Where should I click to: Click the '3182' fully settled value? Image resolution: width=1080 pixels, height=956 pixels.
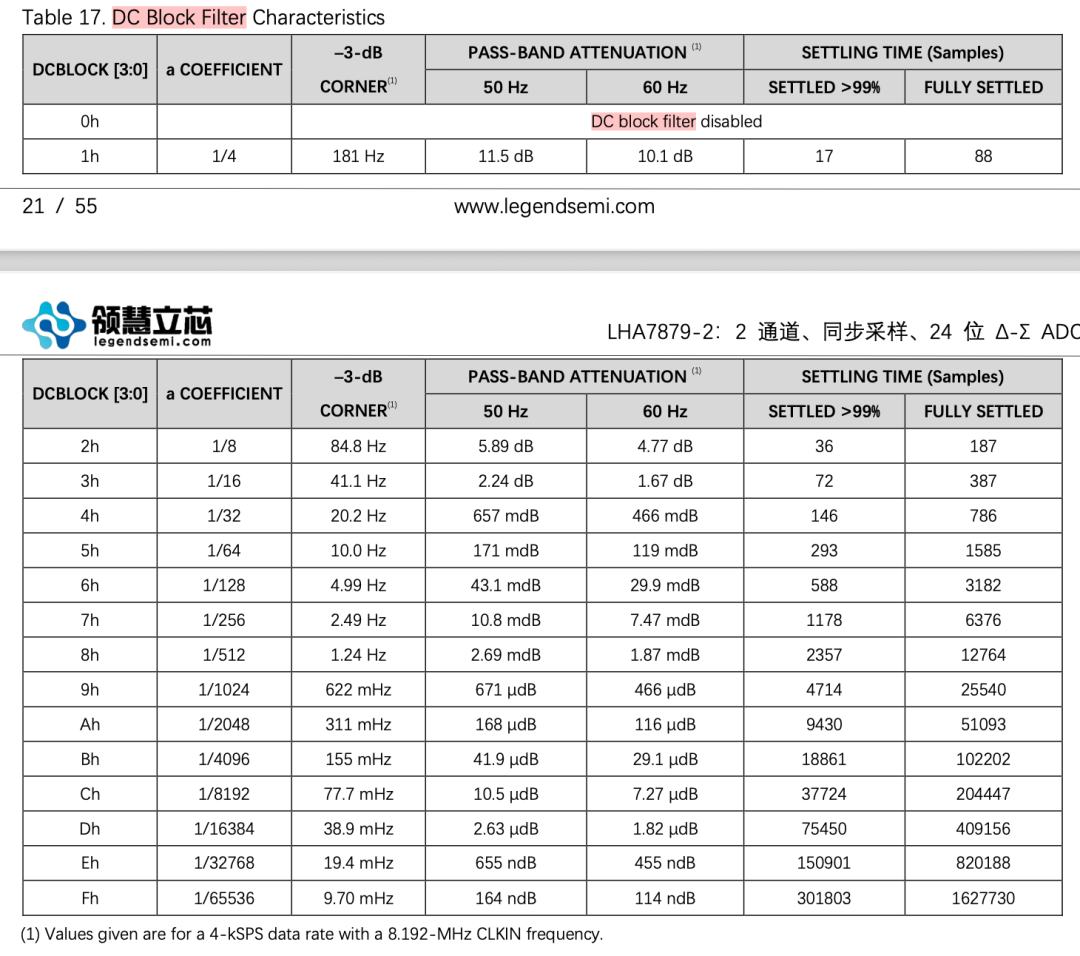983,585
